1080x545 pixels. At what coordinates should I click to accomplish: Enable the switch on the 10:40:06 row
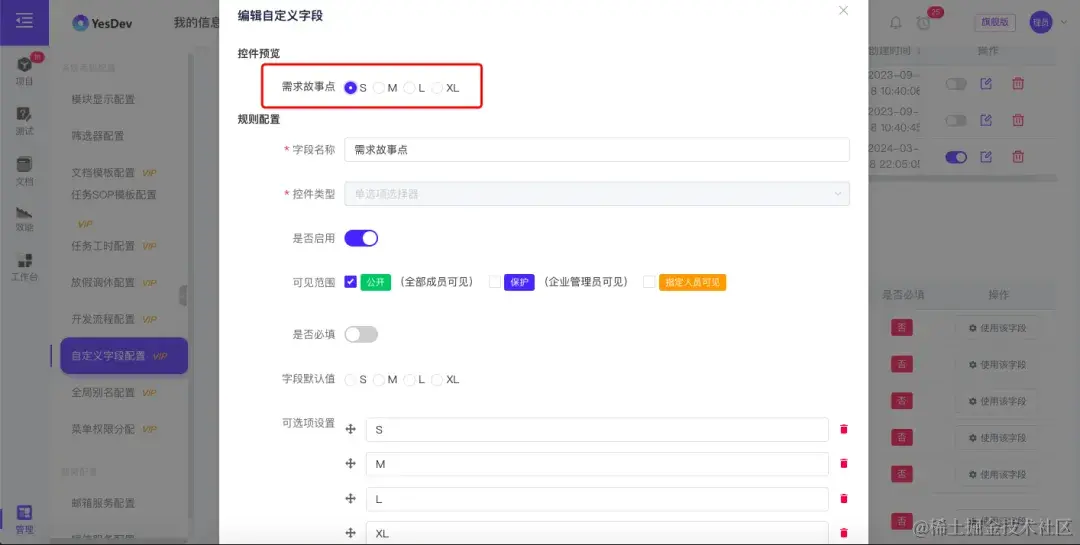[956, 83]
